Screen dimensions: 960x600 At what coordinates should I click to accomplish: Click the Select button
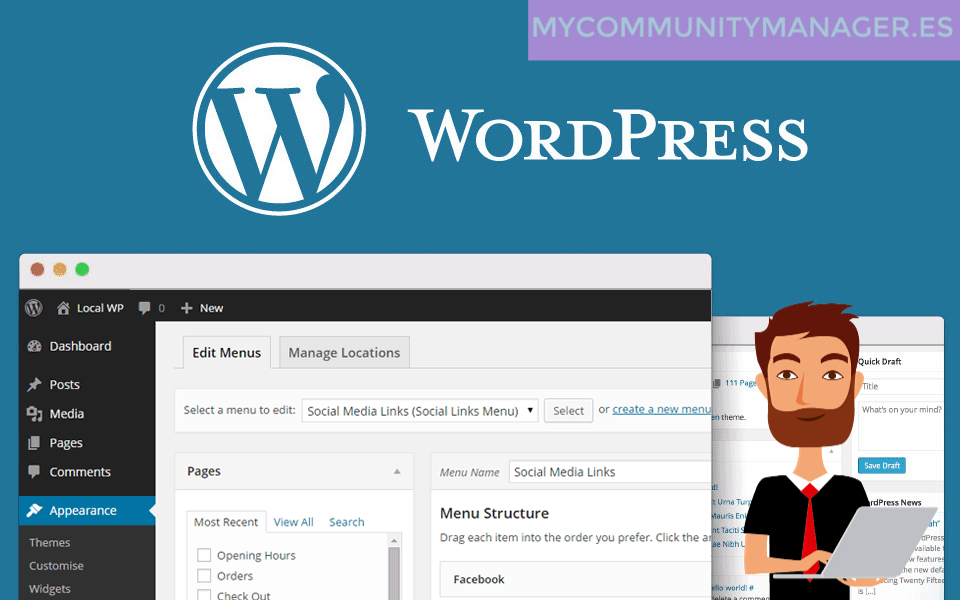pyautogui.click(x=568, y=411)
